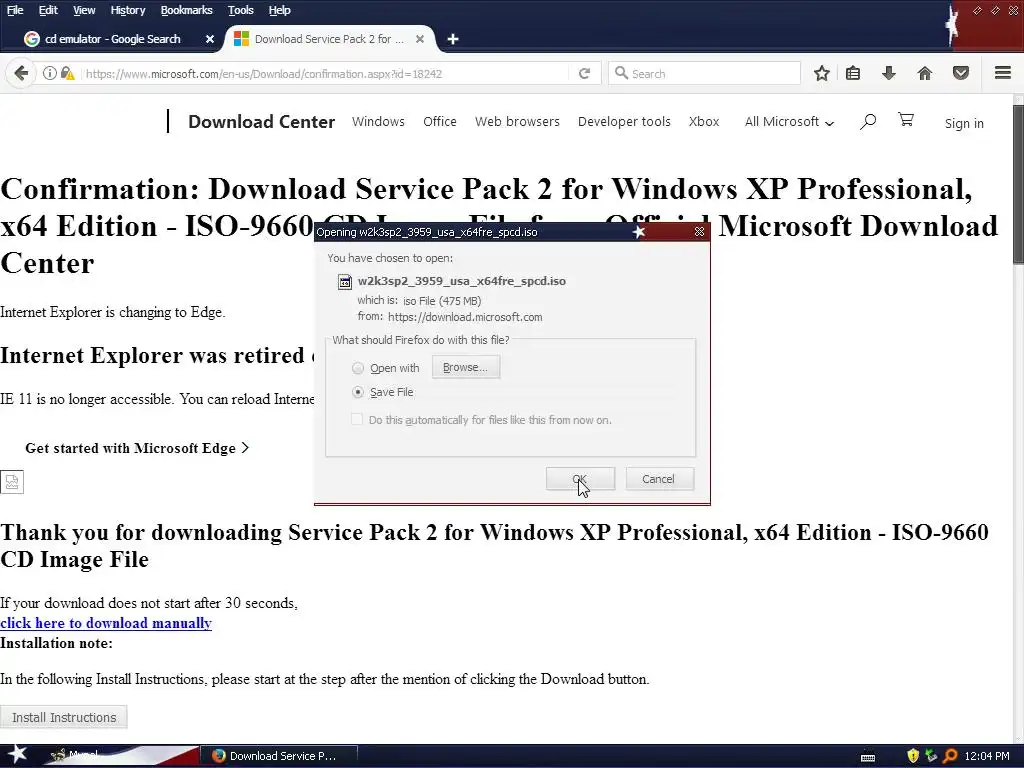Expand the All Microsoft dropdown
The image size is (1024, 768).
tap(789, 121)
